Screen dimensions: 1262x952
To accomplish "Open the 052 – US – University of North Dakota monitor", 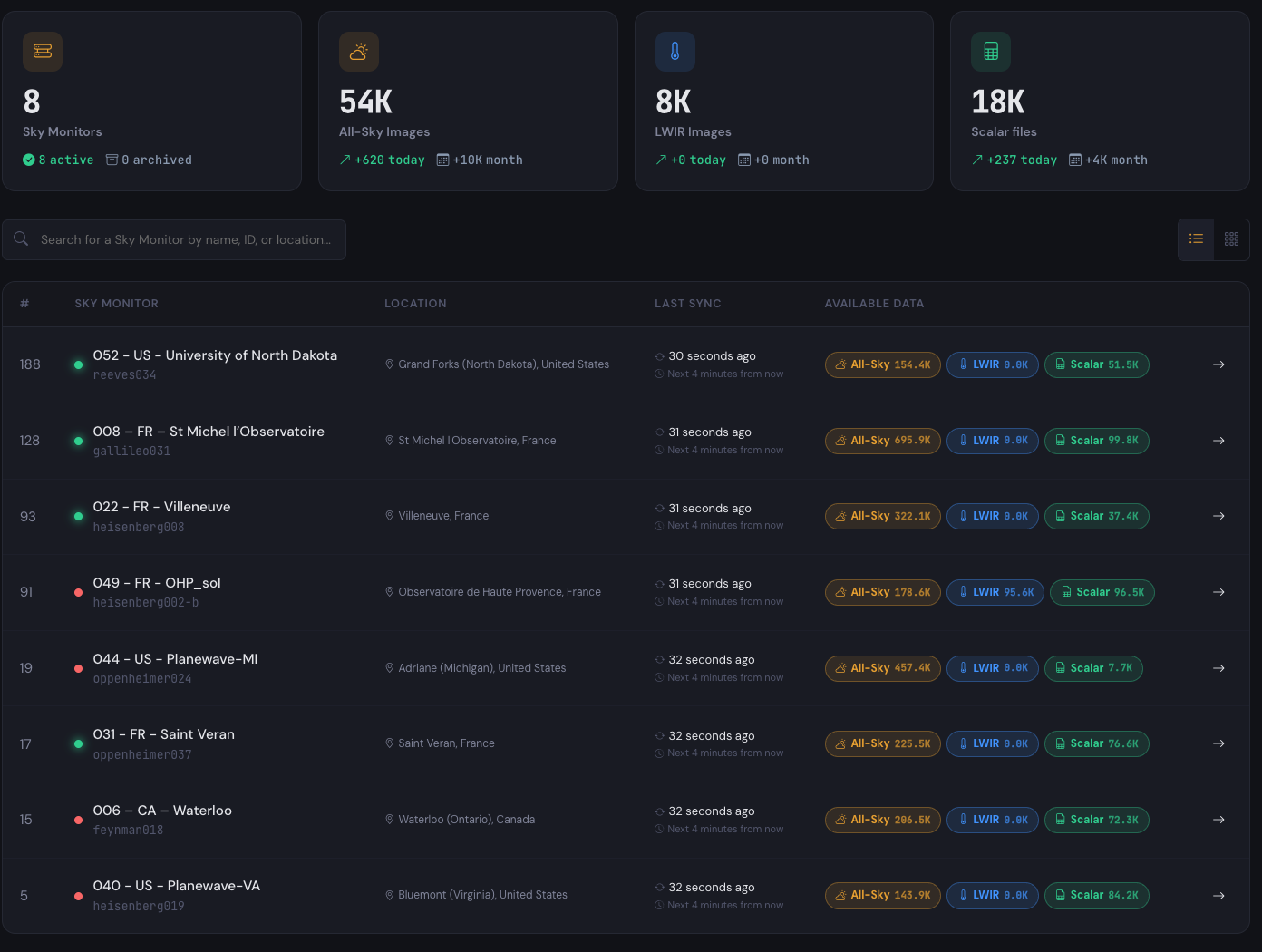I will tap(215, 355).
